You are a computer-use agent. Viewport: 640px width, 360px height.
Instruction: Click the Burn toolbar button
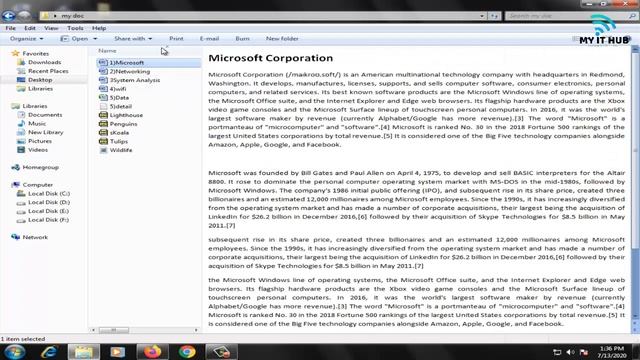click(242, 39)
